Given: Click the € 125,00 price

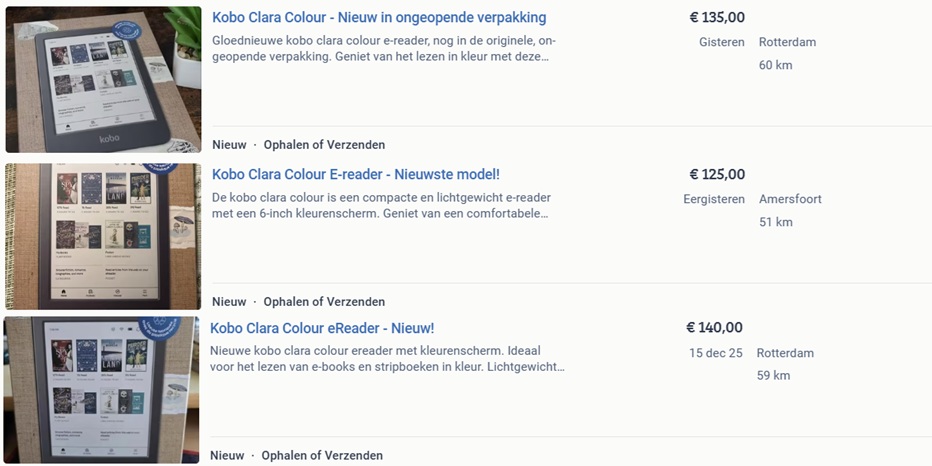Looking at the screenshot, I should pyautogui.click(x=717, y=174).
